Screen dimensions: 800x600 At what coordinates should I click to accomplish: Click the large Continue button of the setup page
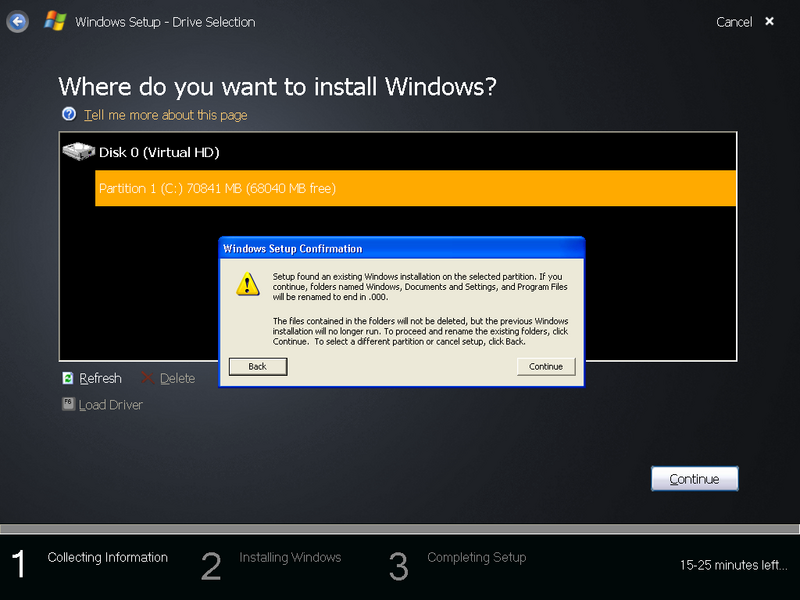(x=694, y=479)
